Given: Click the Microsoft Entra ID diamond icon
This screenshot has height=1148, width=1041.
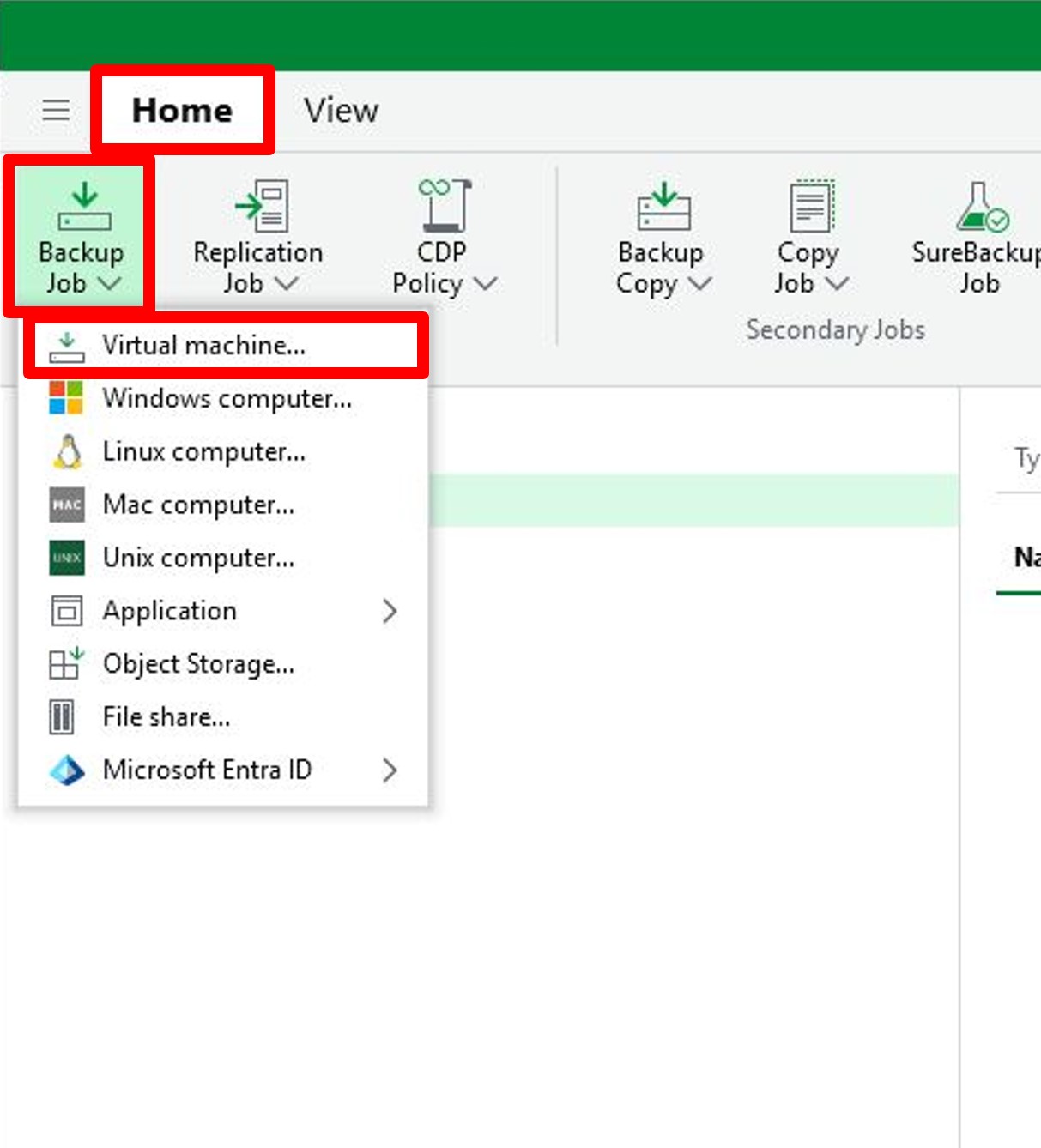Looking at the screenshot, I should 67,770.
